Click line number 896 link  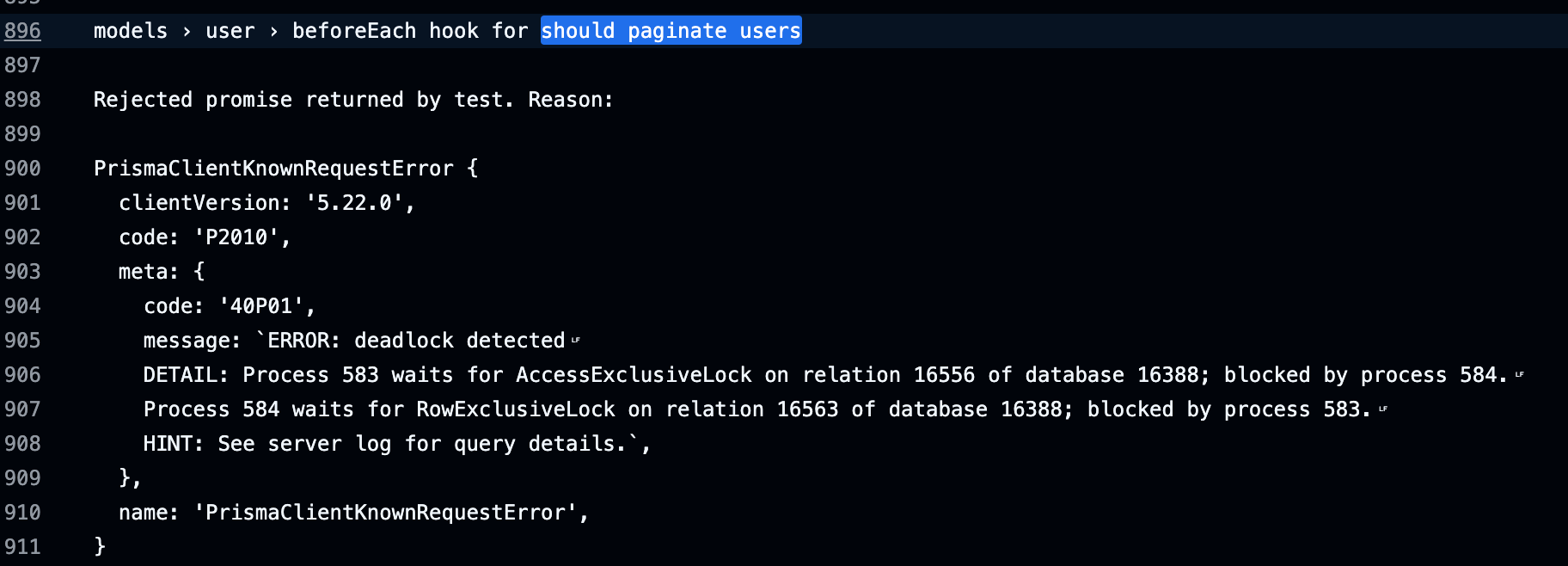(x=22, y=31)
